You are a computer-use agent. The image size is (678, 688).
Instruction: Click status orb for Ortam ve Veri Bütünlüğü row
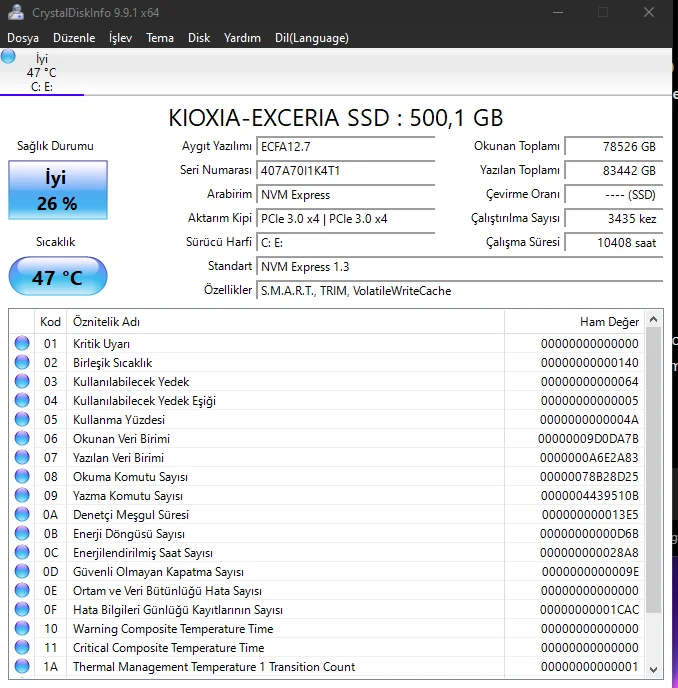[x=22, y=590]
